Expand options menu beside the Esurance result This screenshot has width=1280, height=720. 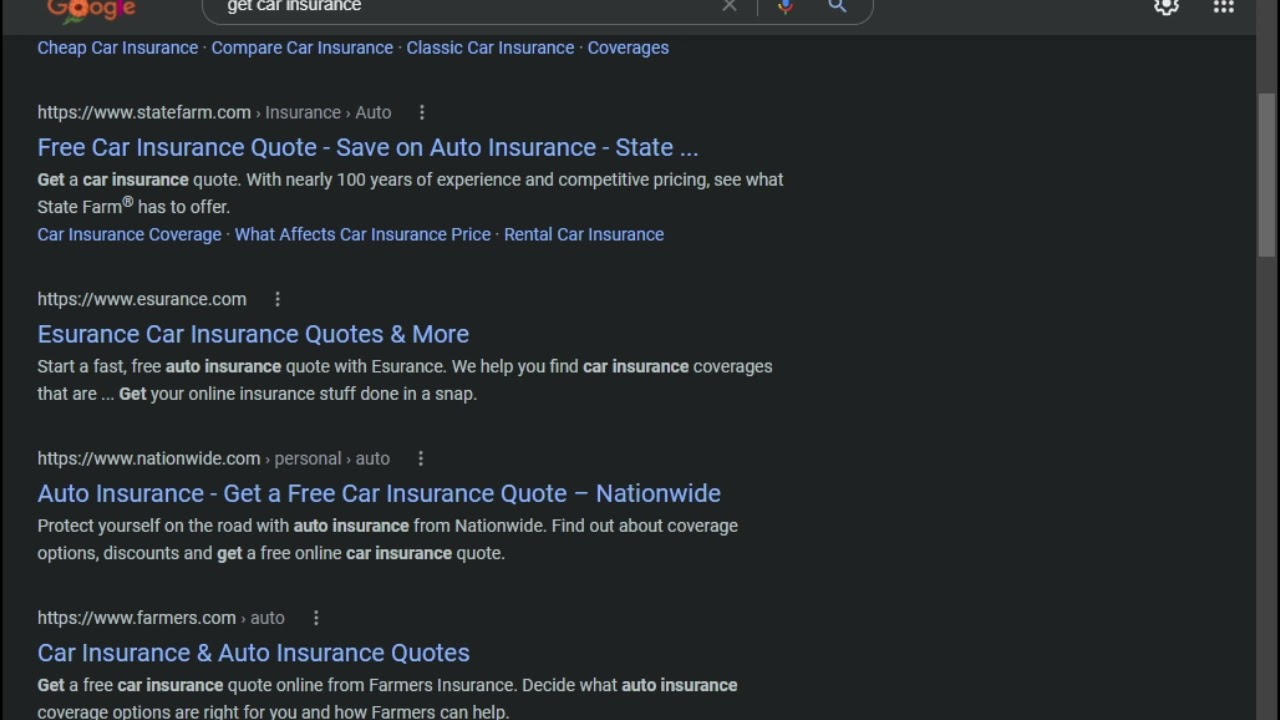click(x=277, y=298)
